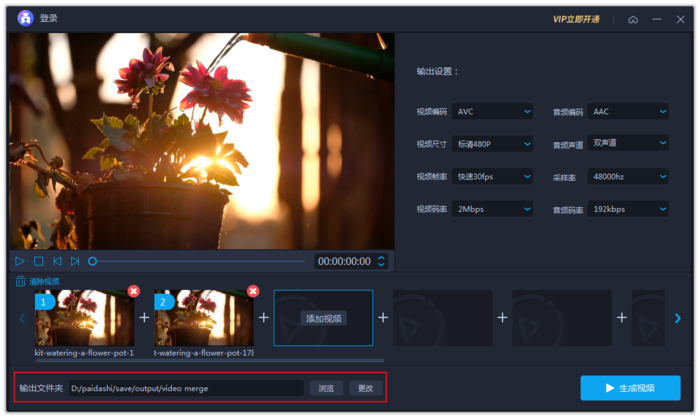
Task: Open the AAC audio codec dropdown
Action: click(x=628, y=112)
